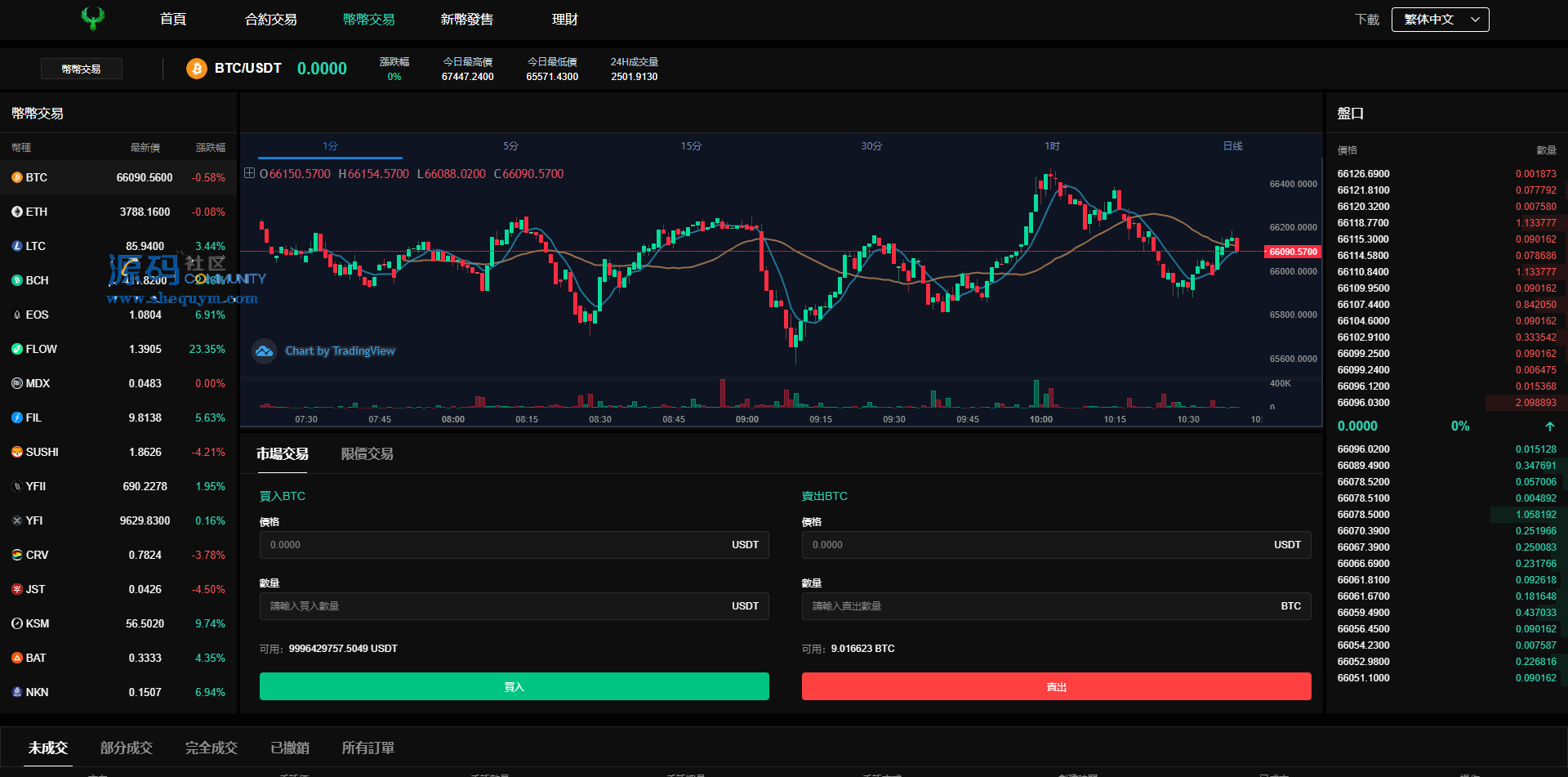
Task: Click ask price 66126.6900 in order book
Action: pyautogui.click(x=1363, y=174)
